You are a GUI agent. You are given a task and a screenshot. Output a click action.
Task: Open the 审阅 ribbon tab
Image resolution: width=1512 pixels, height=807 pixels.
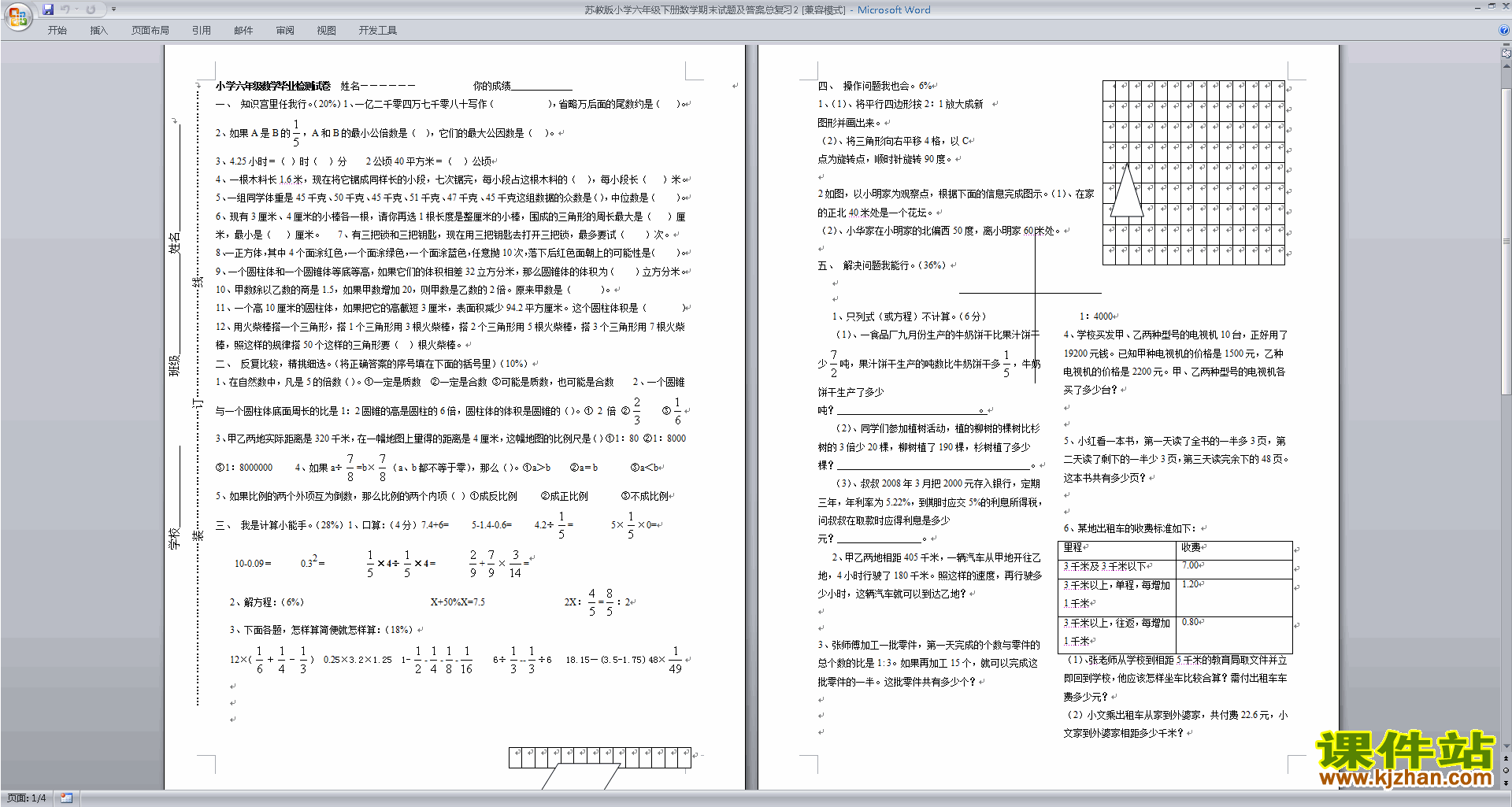(x=285, y=31)
